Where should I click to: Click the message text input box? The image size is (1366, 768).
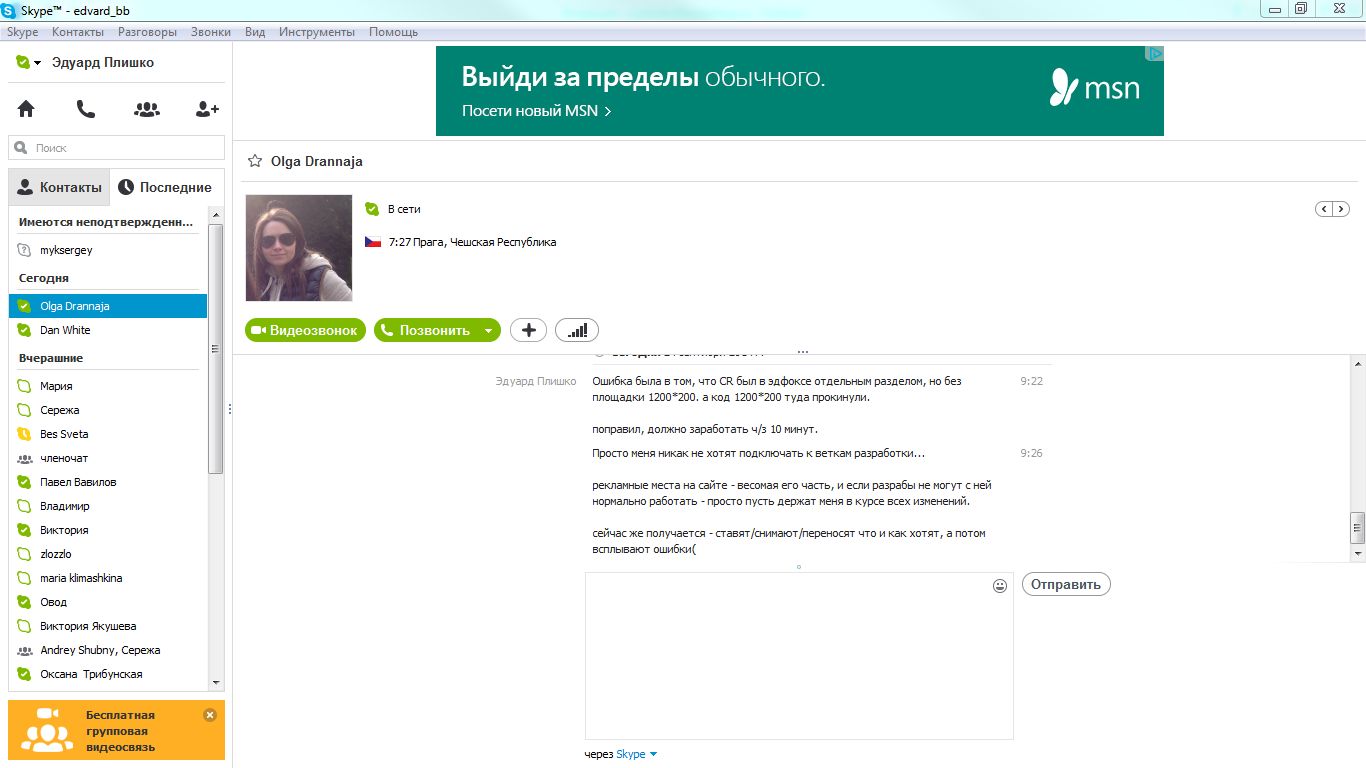tap(799, 656)
